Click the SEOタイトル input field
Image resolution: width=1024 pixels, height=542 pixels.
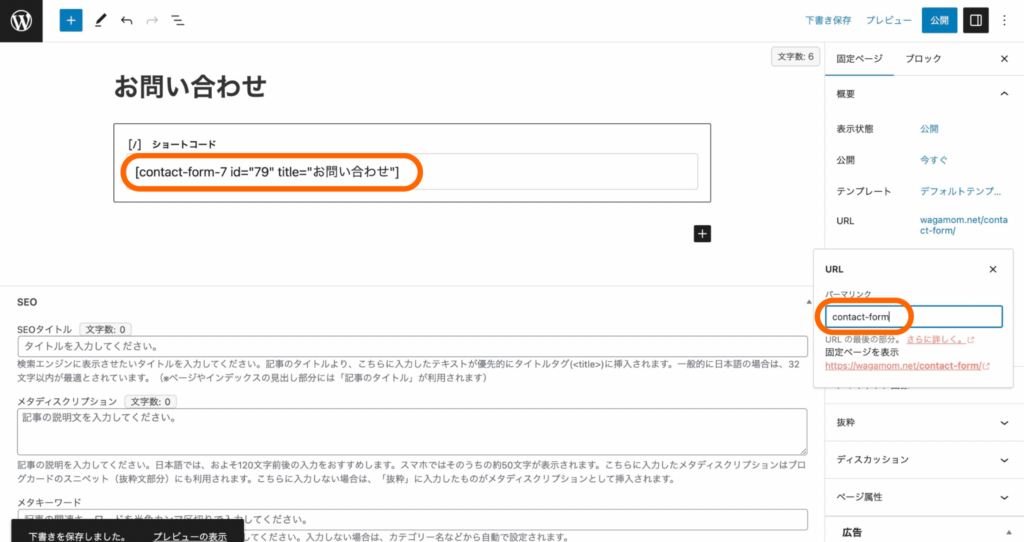point(412,346)
